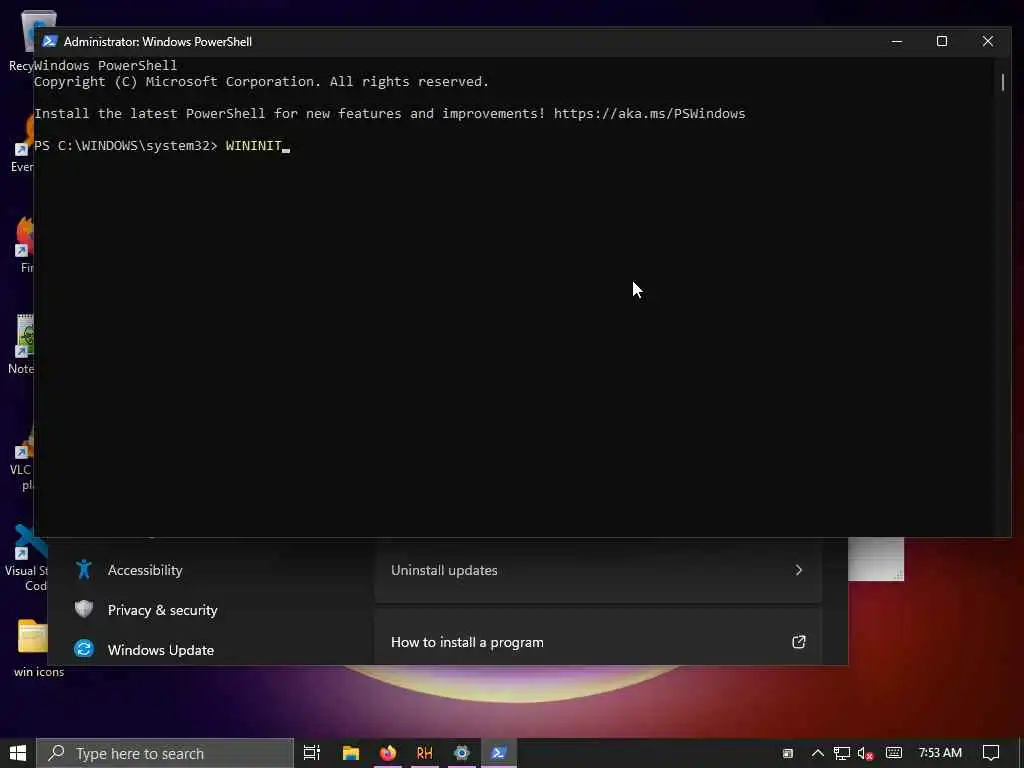Select Privacy & security in Settings

tap(162, 610)
